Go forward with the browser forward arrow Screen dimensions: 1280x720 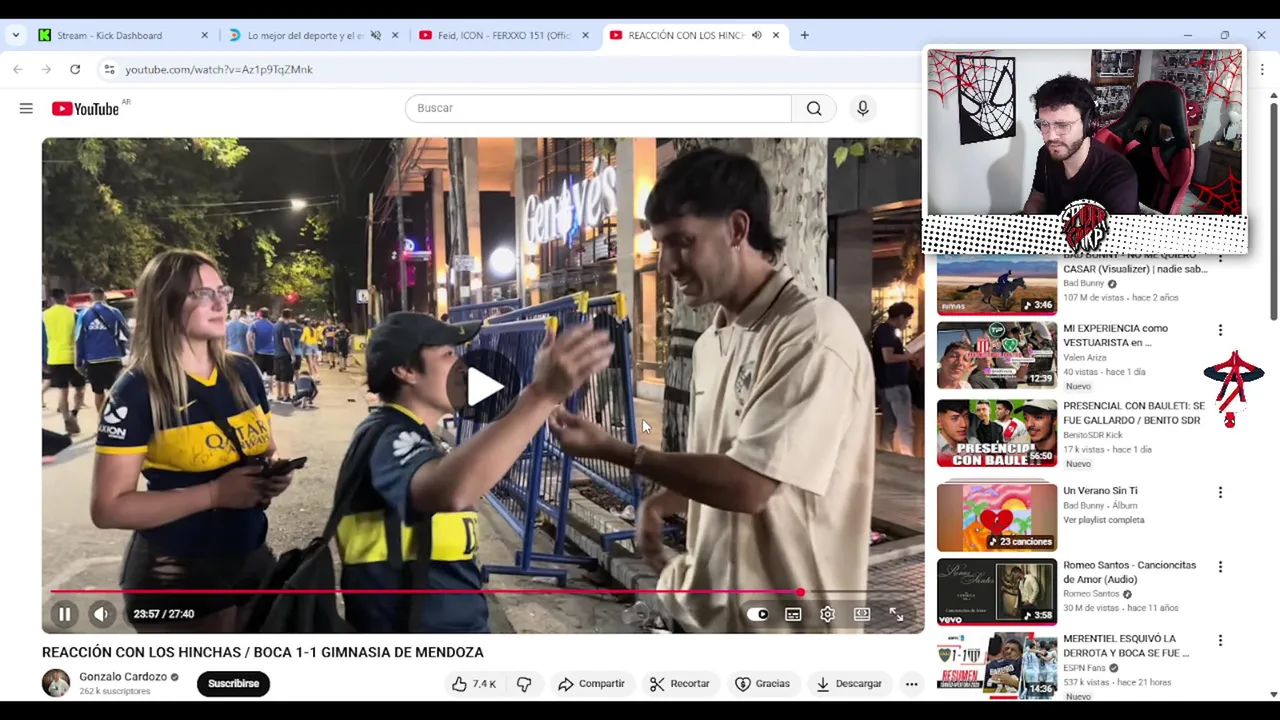(46, 69)
